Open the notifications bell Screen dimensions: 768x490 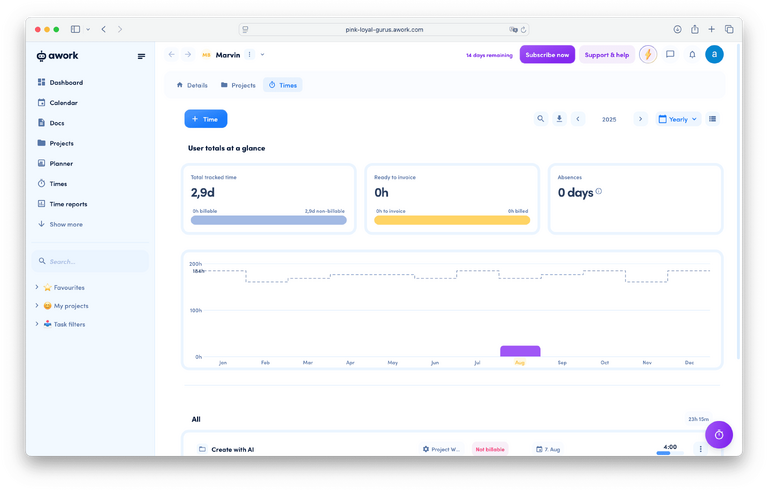pos(692,55)
